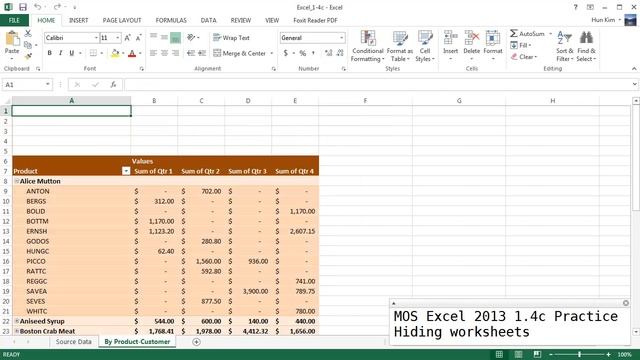Switch to the DATA ribbon tab
This screenshot has width=640, height=360.
click(208, 20)
